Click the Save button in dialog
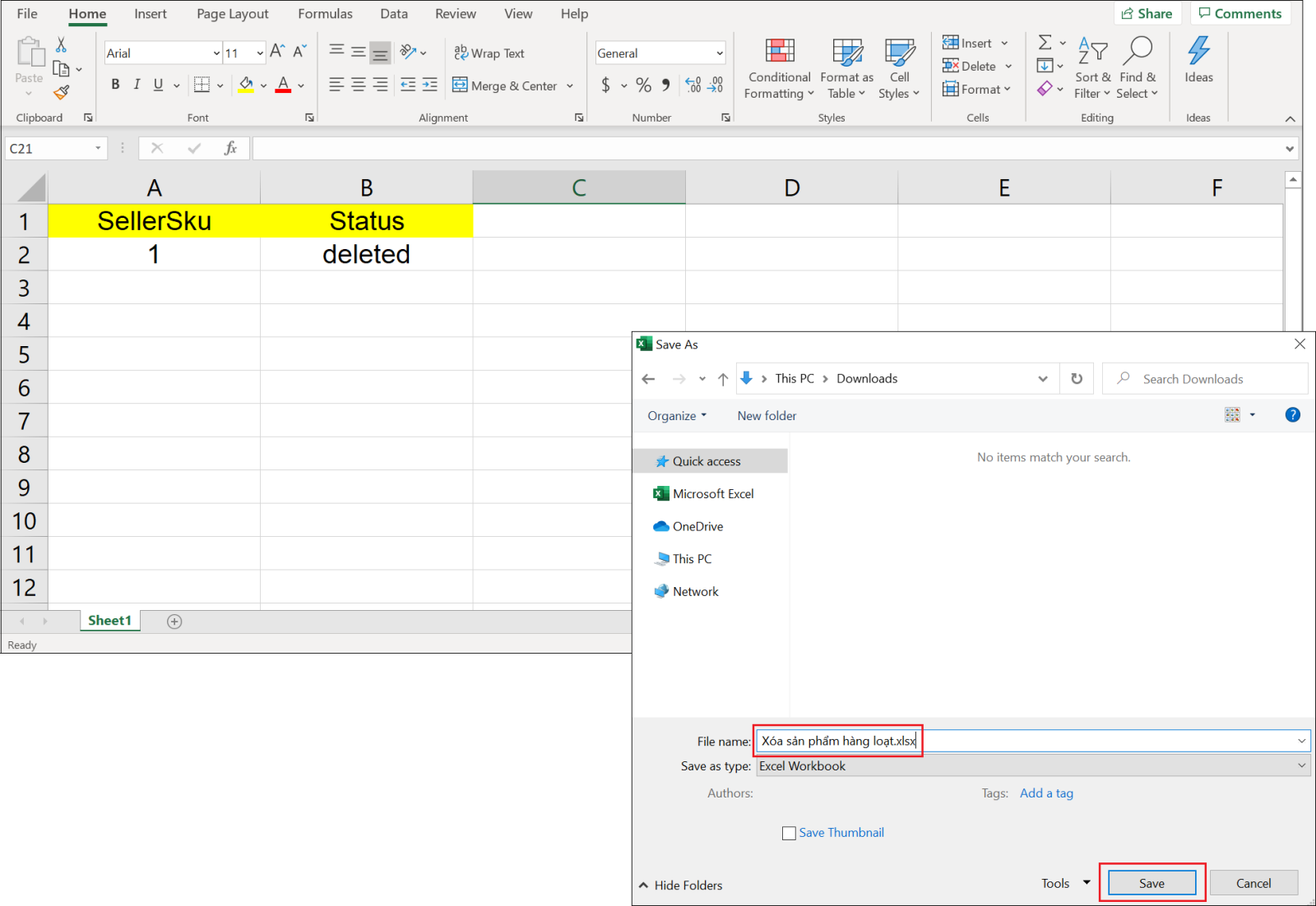Screen dimensions: 1316x906 (x=1151, y=883)
